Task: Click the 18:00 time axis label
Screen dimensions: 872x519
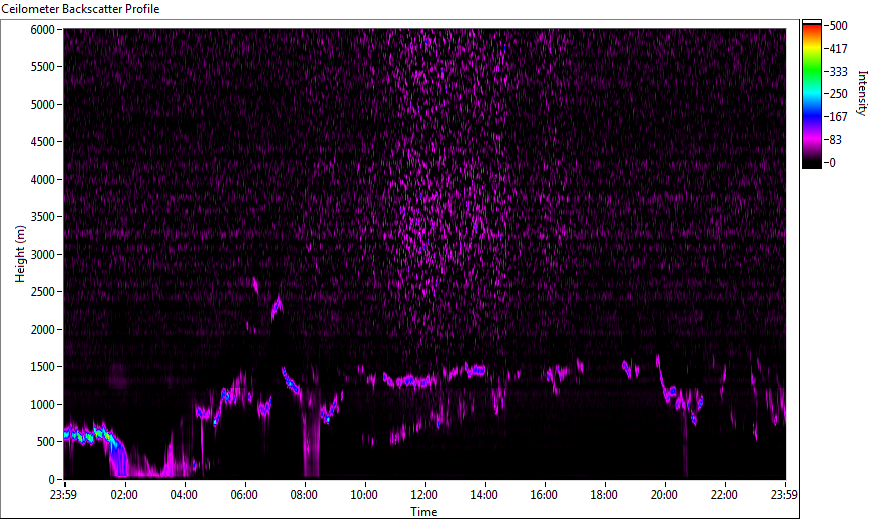Action: 605,495
